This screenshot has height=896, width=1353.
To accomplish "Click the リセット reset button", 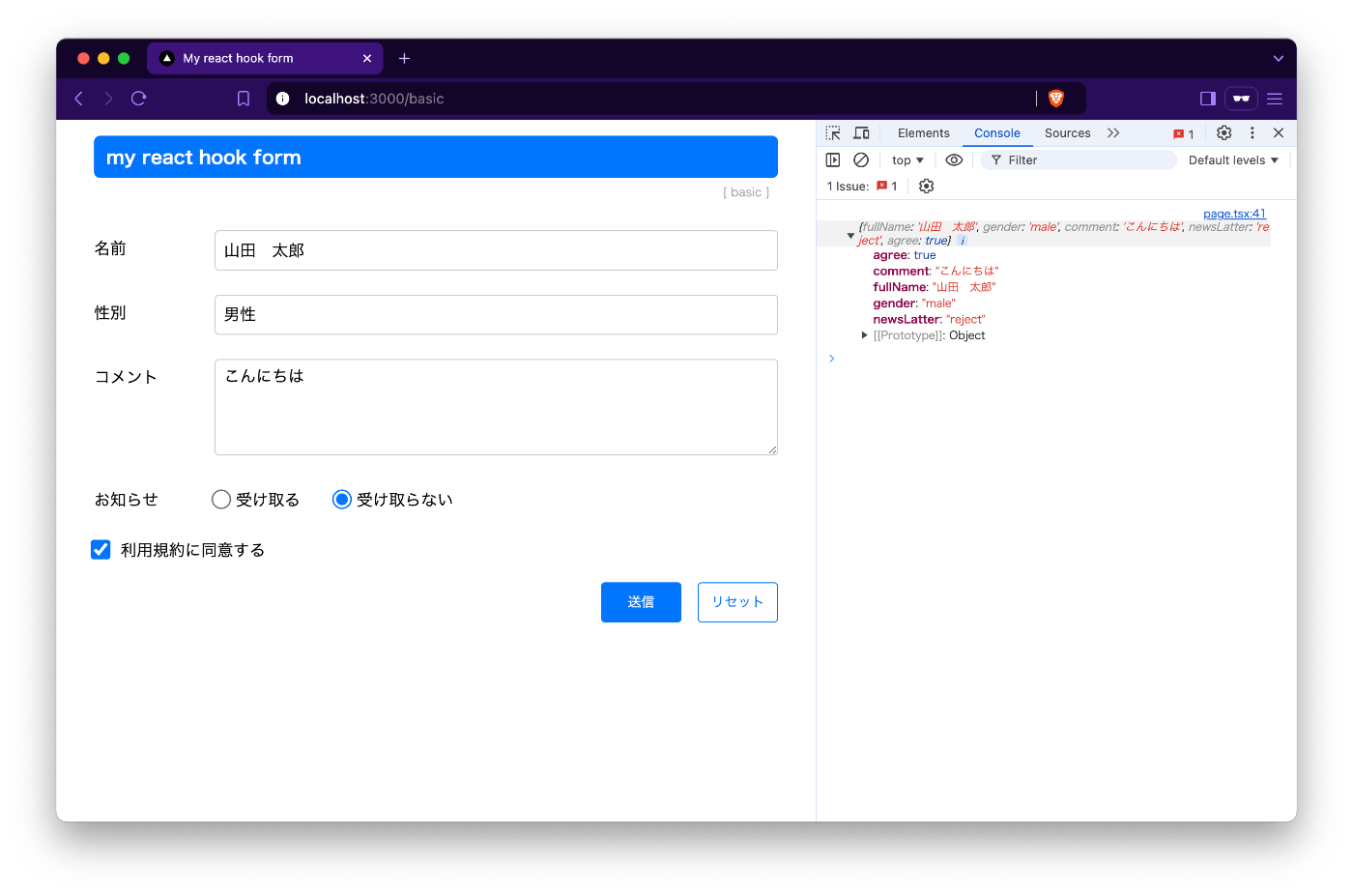I will tap(737, 602).
